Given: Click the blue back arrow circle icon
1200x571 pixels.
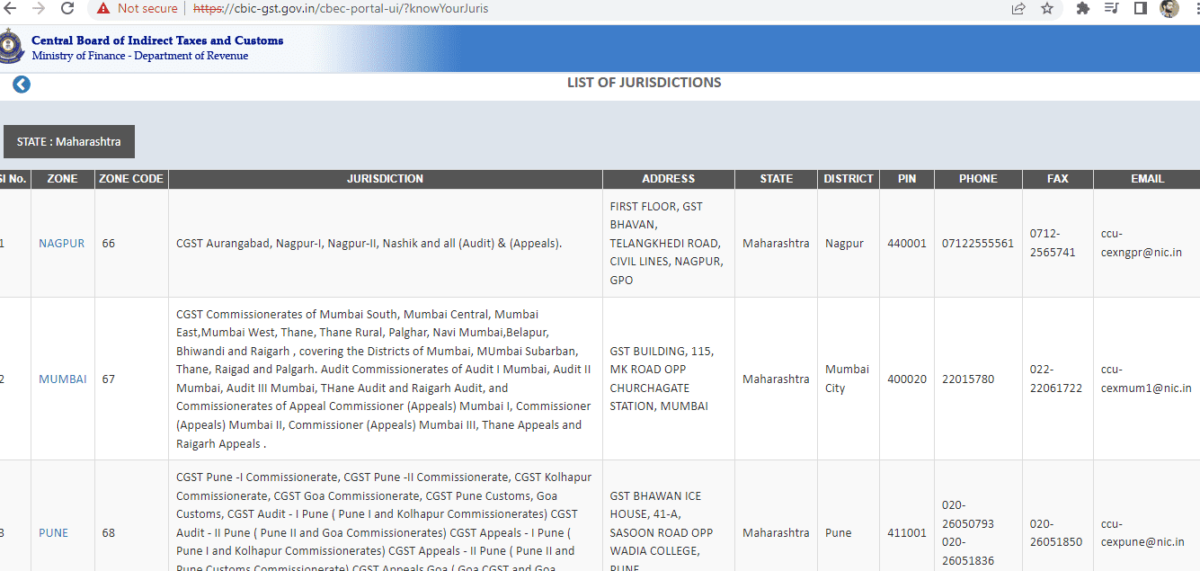Looking at the screenshot, I should (x=21, y=85).
